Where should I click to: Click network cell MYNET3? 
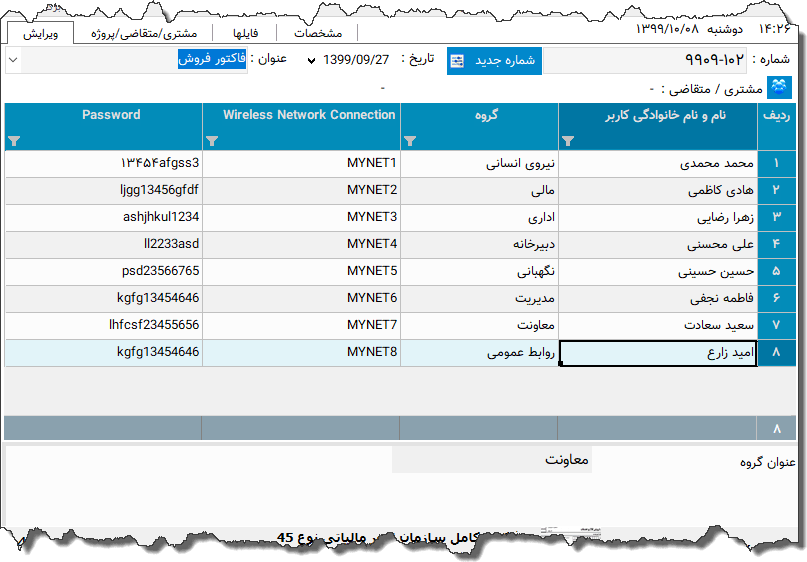[x=302, y=218]
